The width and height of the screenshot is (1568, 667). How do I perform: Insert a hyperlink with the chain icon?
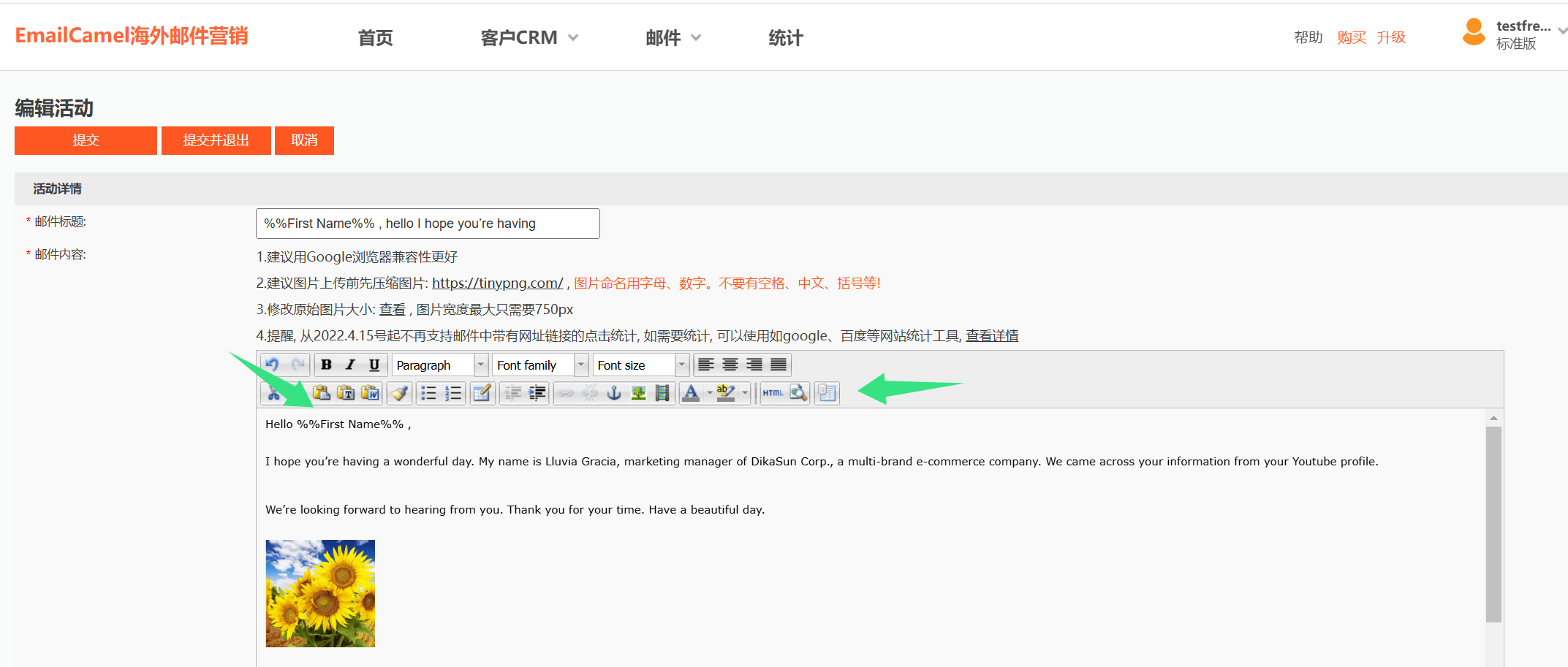(x=566, y=393)
